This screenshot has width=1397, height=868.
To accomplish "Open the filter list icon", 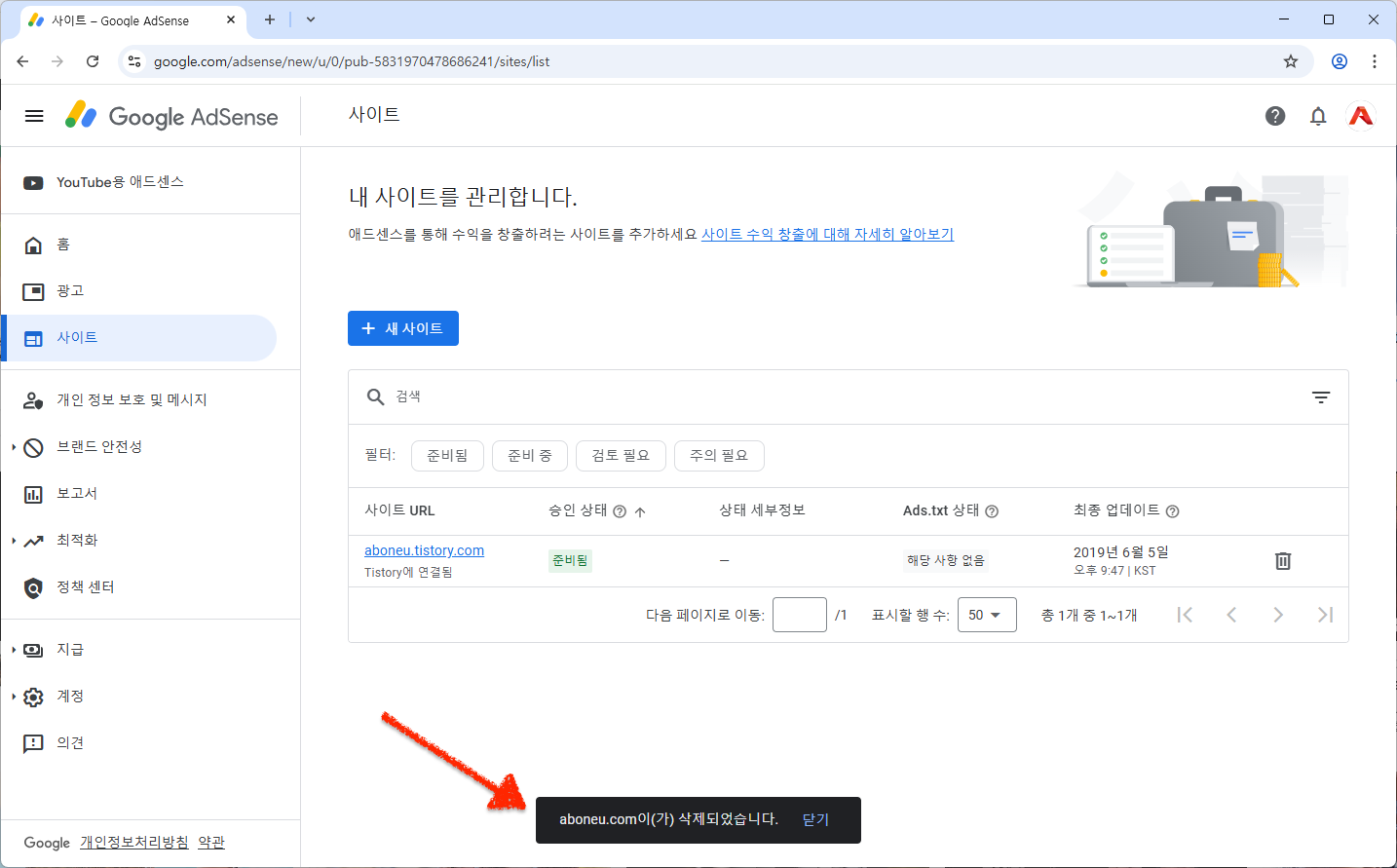I will point(1321,396).
